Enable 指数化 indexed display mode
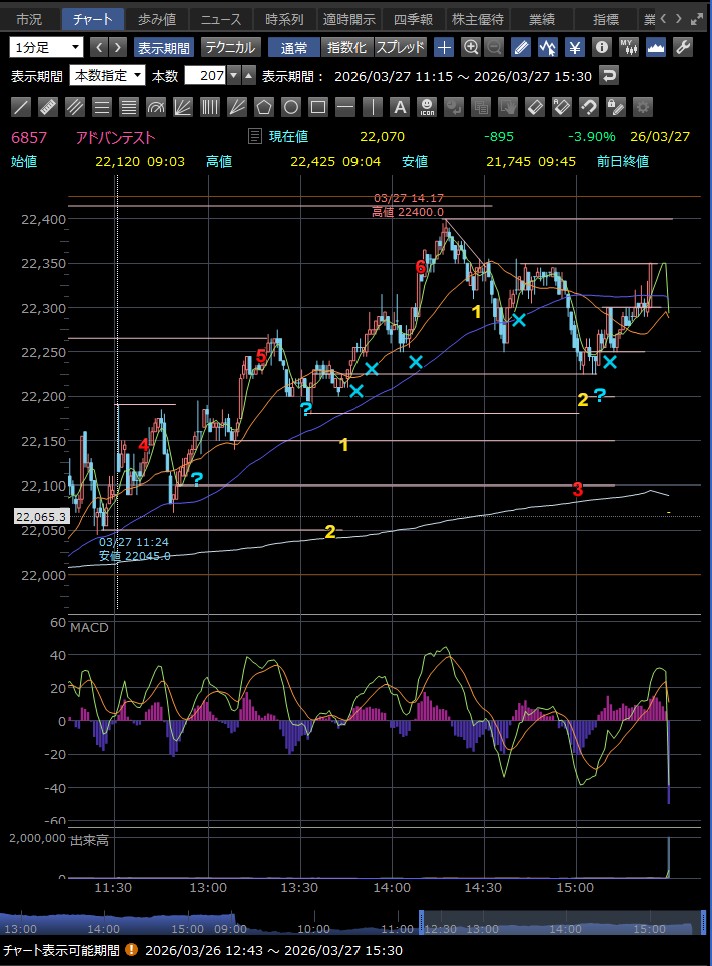The image size is (712, 966). pos(347,47)
